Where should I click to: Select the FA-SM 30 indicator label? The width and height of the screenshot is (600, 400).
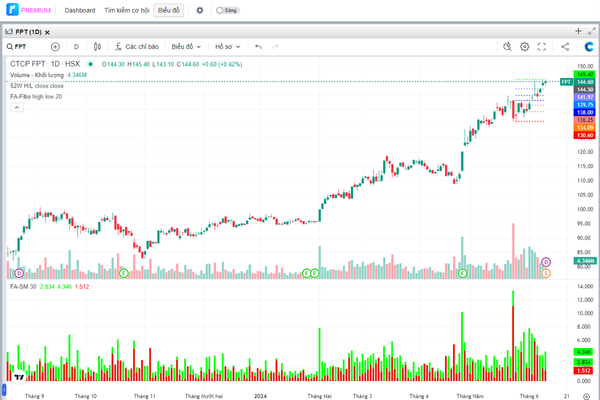(23, 286)
